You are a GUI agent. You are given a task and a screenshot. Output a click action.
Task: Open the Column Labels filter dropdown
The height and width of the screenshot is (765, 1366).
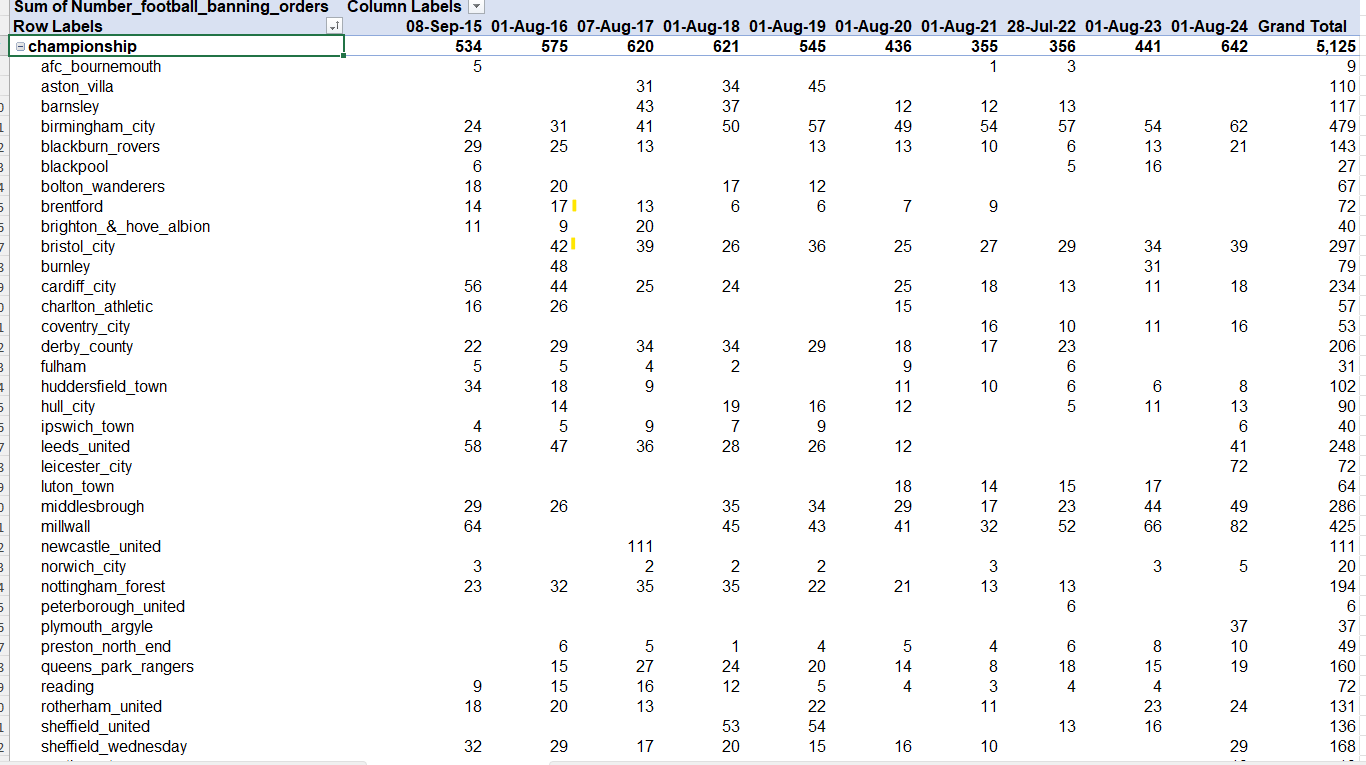pos(476,7)
